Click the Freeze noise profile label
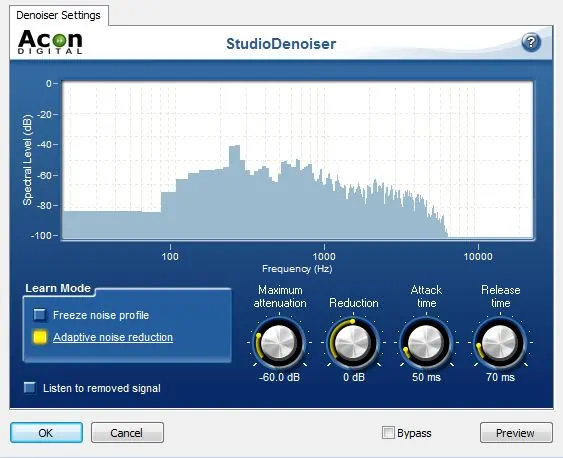Image resolution: width=563 pixels, height=458 pixels. pyautogui.click(x=101, y=315)
